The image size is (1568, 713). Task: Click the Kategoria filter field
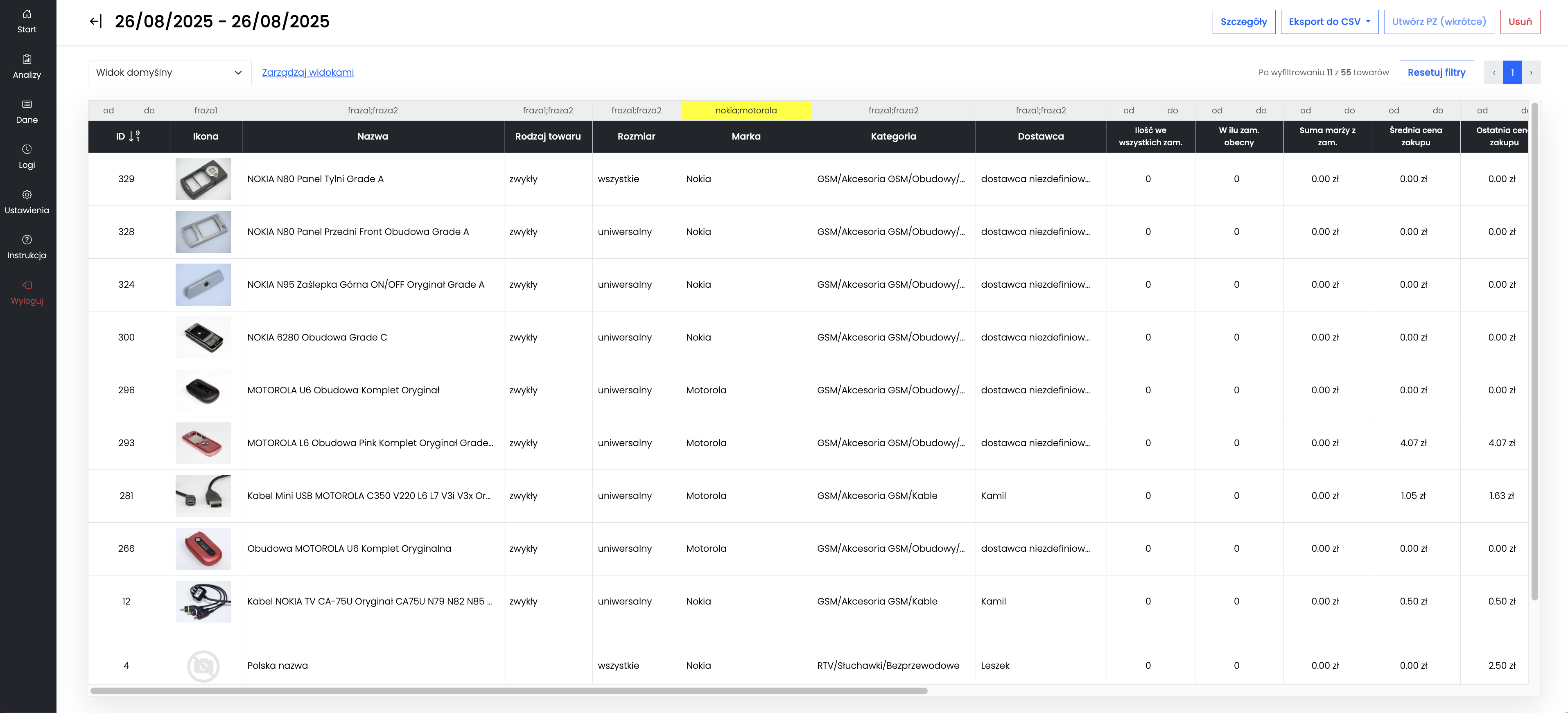tap(894, 111)
